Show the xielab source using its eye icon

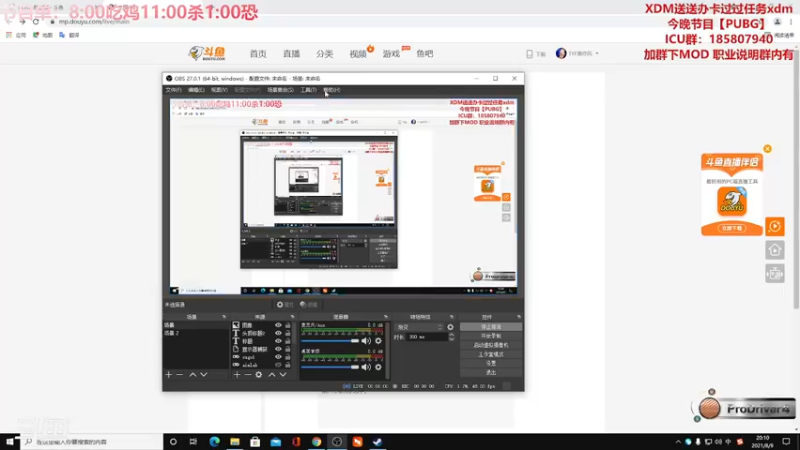[278, 365]
